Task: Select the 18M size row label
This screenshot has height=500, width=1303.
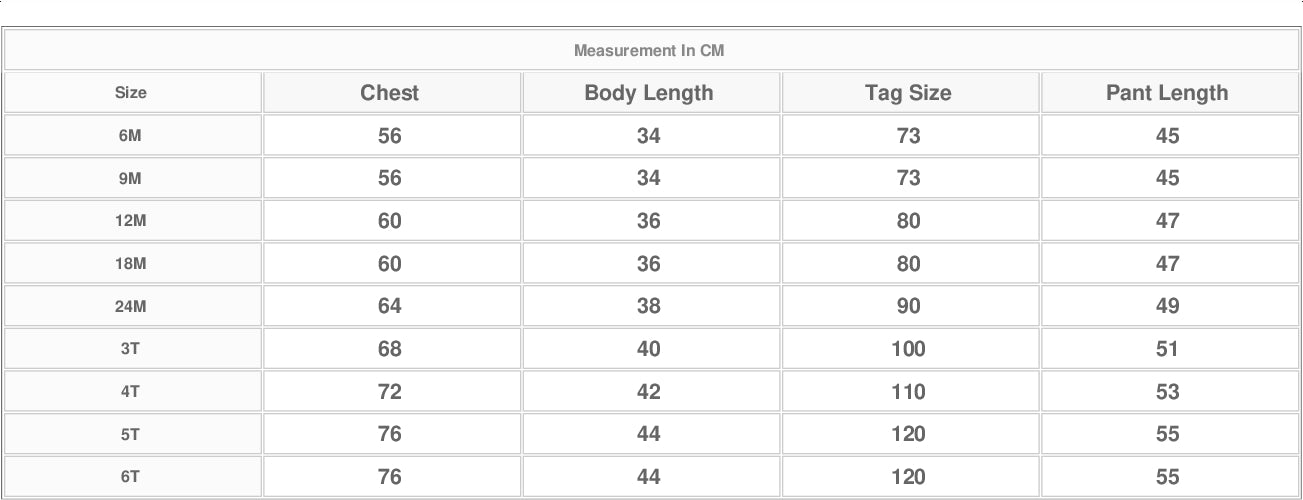Action: 131,264
